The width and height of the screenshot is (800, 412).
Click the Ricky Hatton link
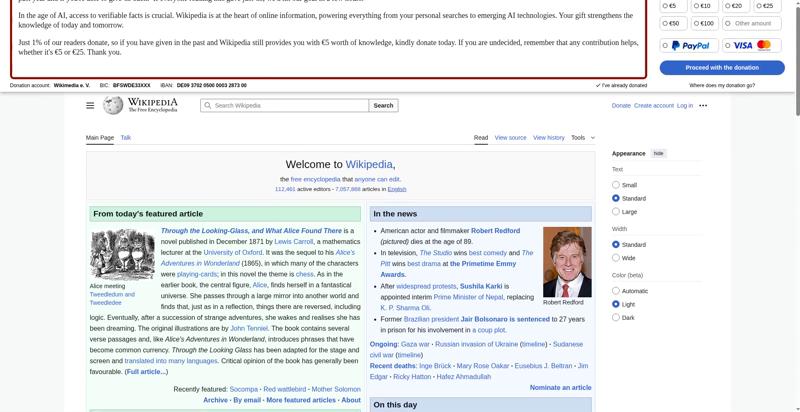pos(413,377)
